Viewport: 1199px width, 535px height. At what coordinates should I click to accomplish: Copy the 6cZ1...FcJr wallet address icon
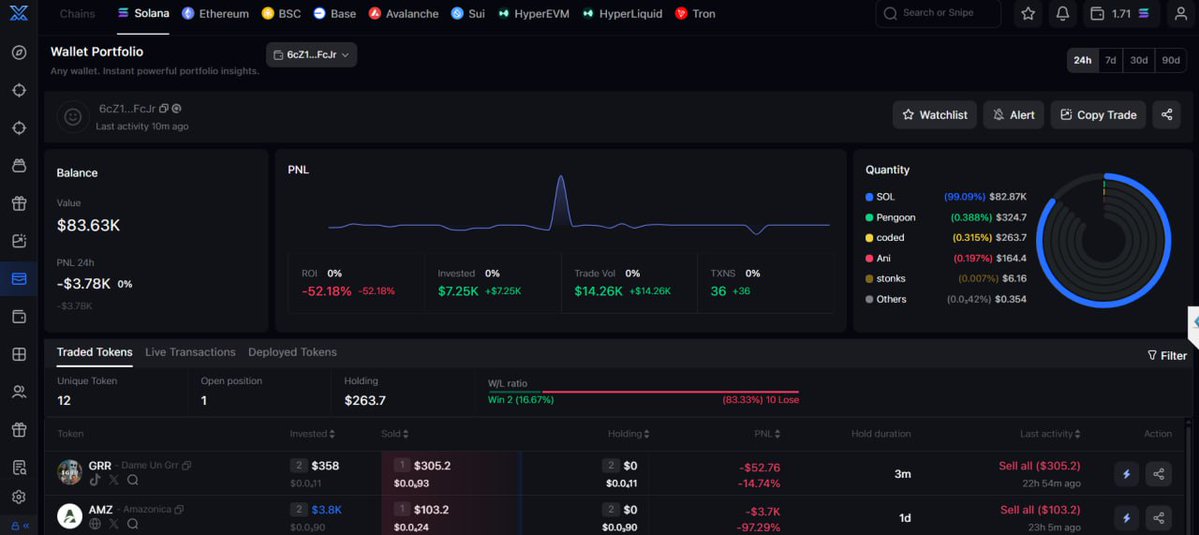pos(164,109)
